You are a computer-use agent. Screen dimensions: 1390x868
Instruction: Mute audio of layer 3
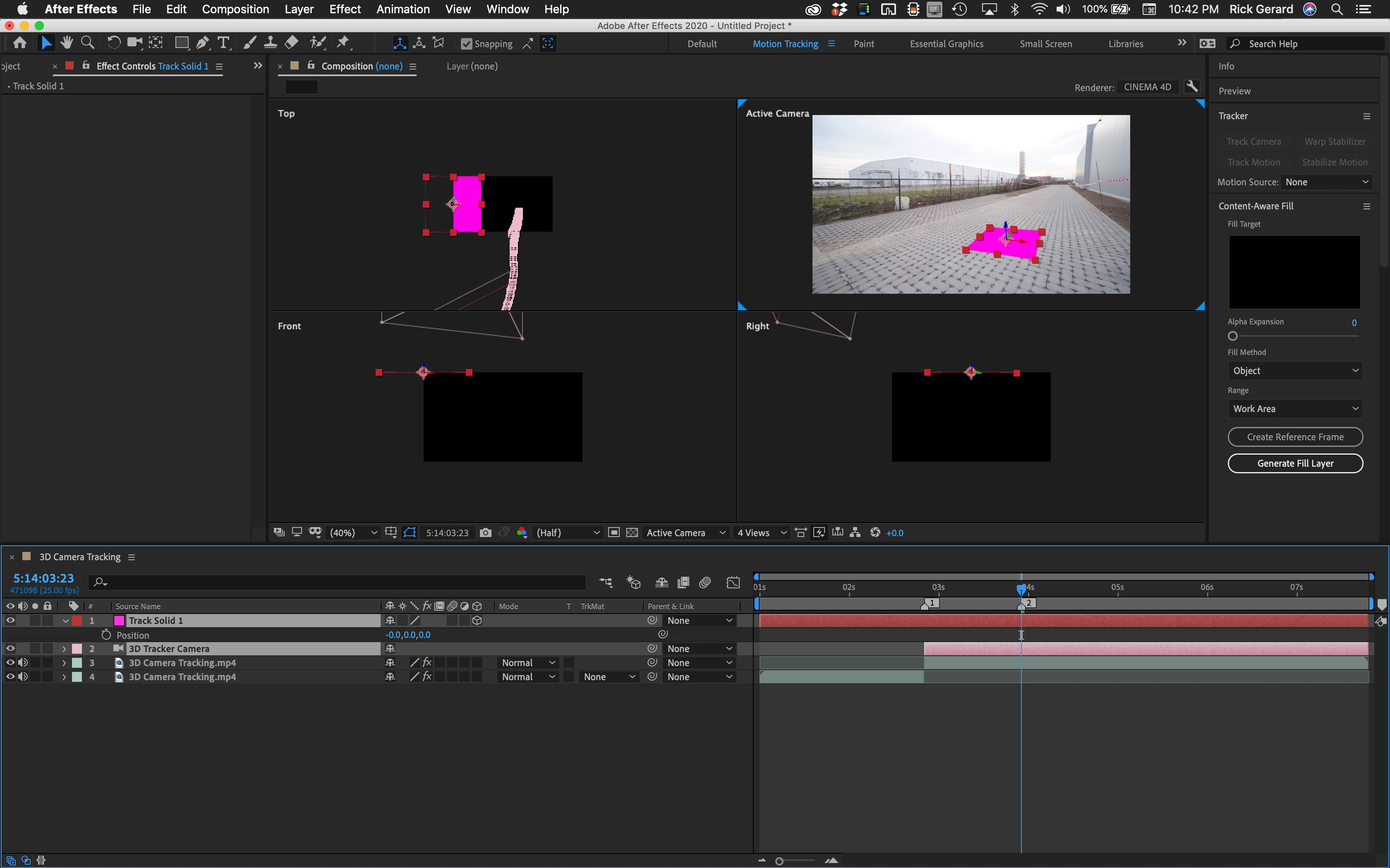tap(23, 662)
